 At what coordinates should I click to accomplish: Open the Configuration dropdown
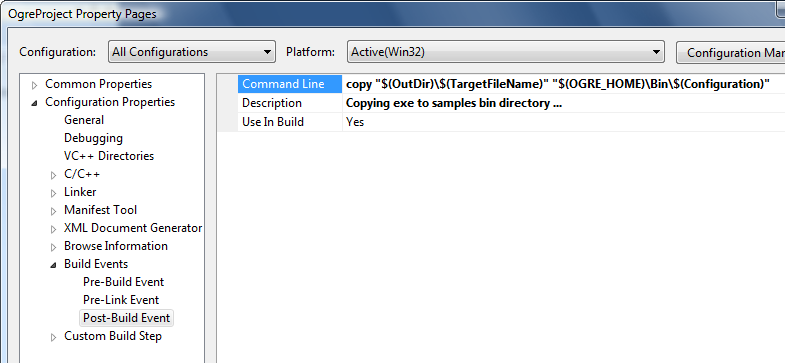click(x=192, y=52)
